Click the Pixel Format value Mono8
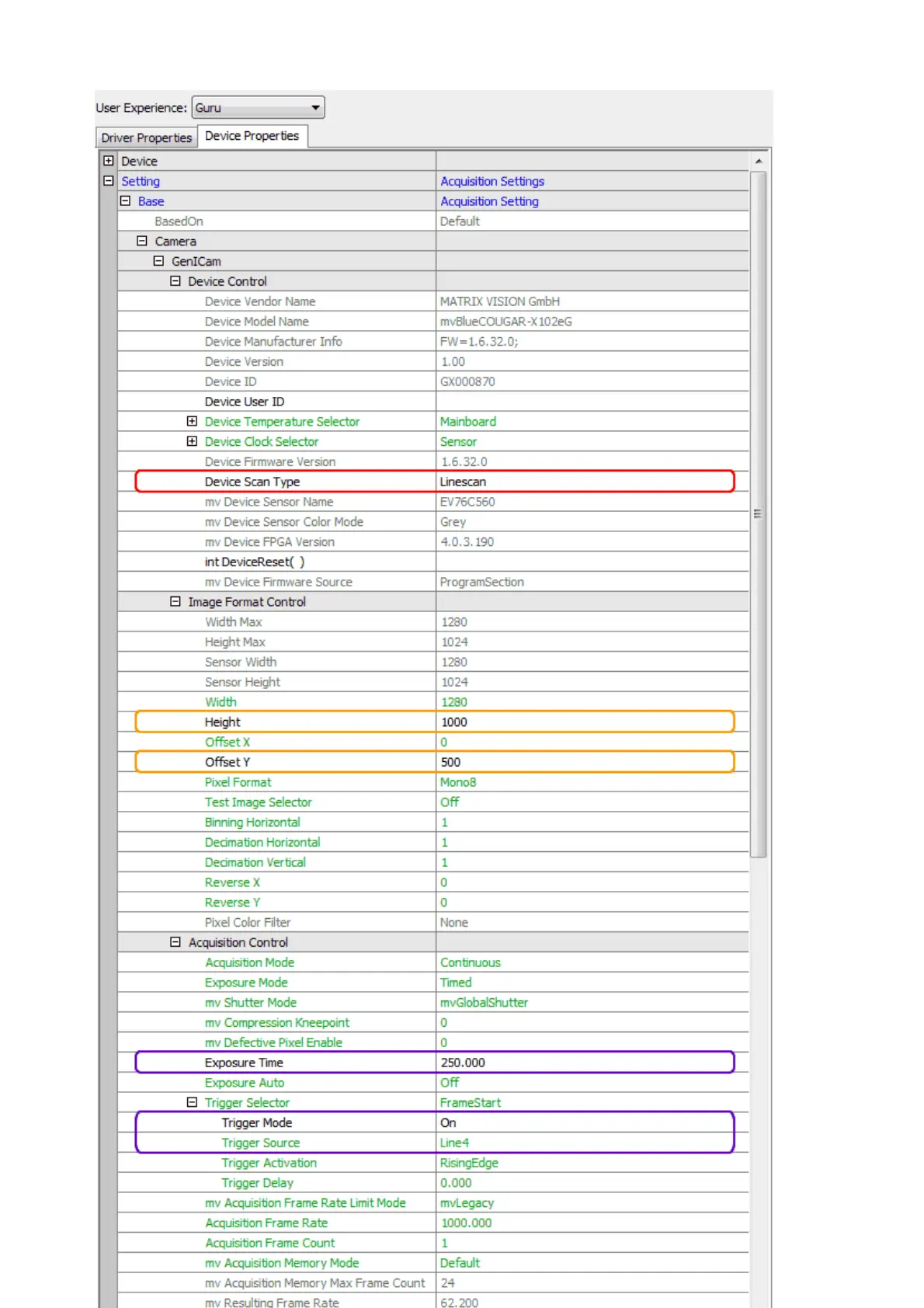924x1308 pixels. (x=458, y=782)
